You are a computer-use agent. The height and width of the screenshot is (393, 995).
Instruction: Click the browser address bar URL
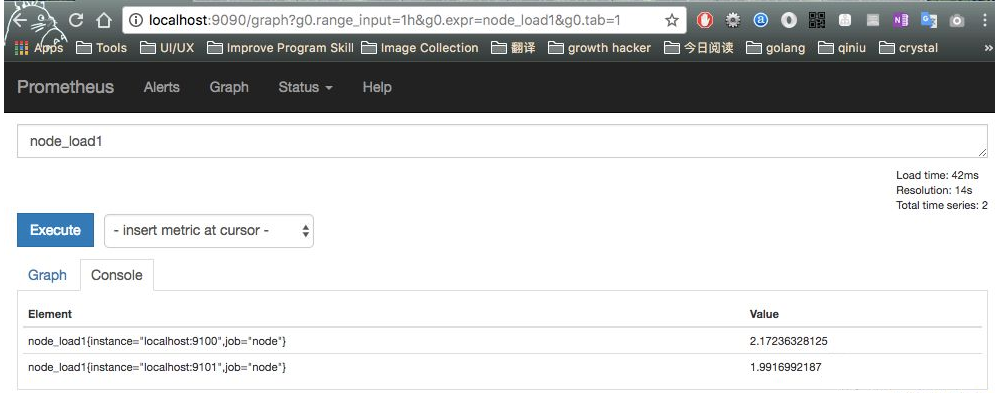(x=385, y=21)
